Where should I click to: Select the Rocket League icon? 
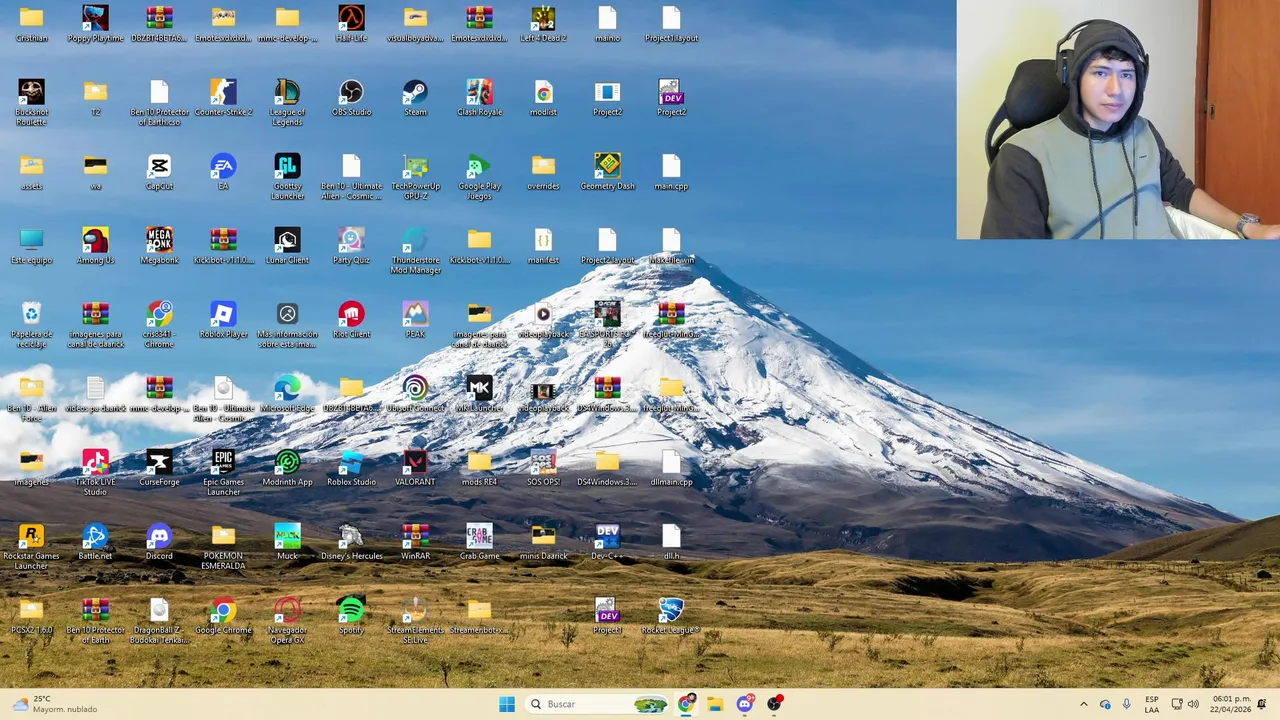671,616
